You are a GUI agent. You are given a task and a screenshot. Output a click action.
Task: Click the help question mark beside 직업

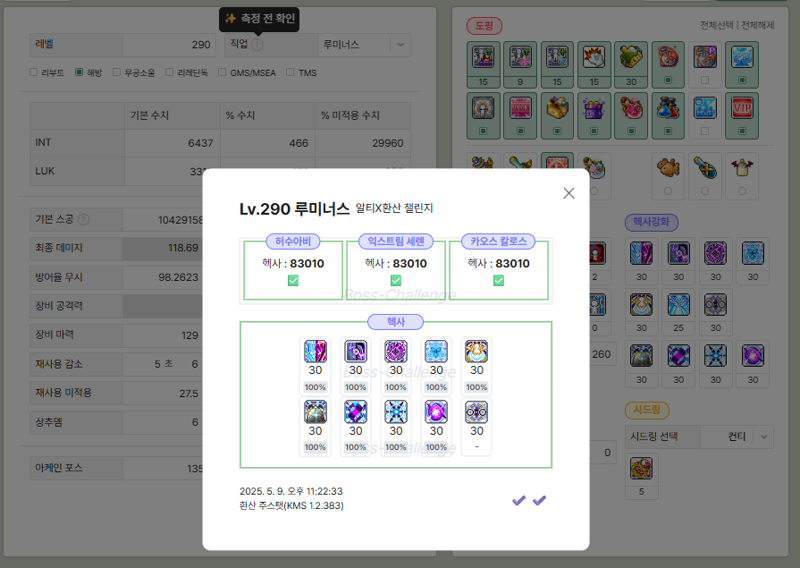tap(257, 45)
